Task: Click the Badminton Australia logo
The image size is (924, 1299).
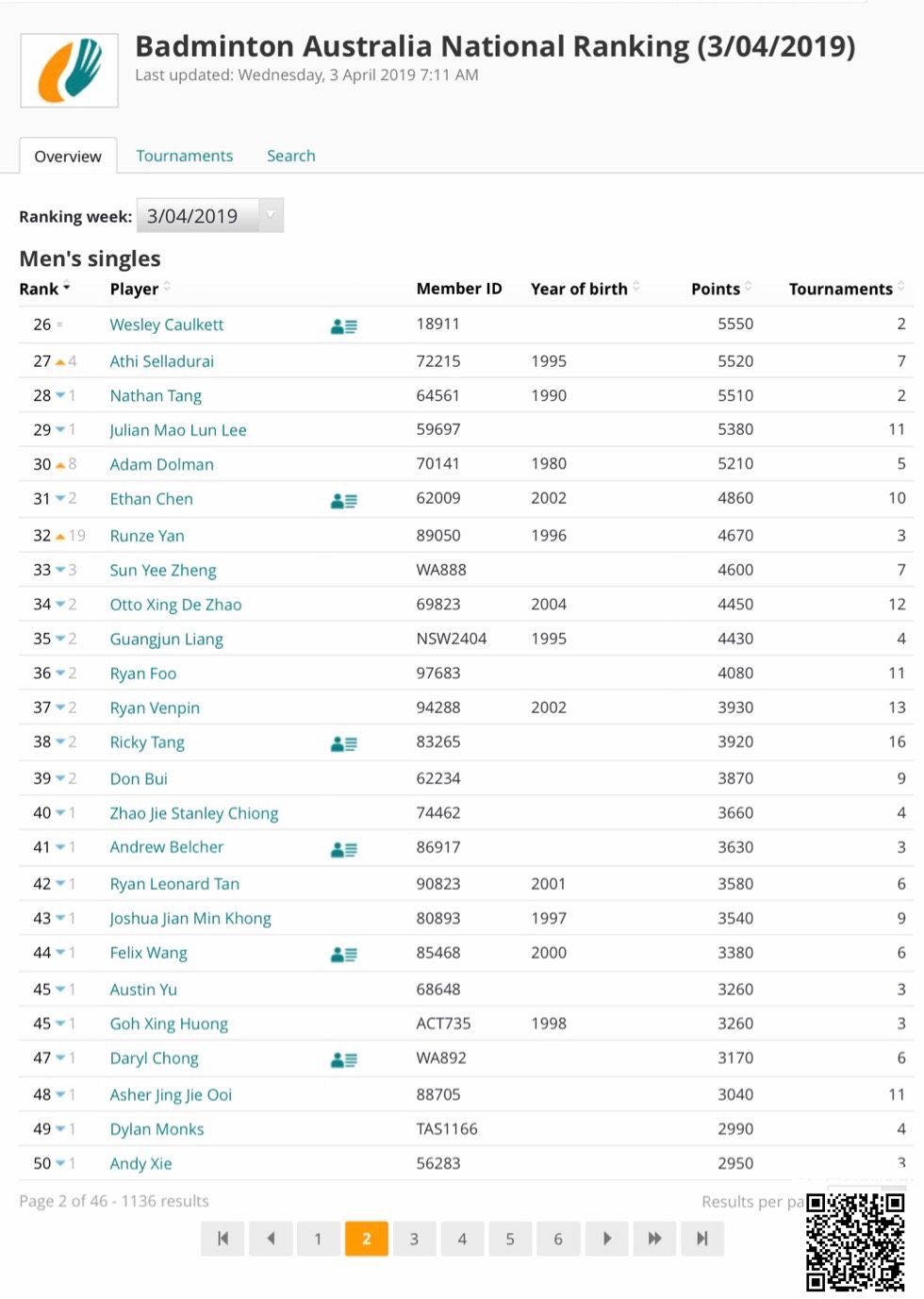Action: [70, 71]
